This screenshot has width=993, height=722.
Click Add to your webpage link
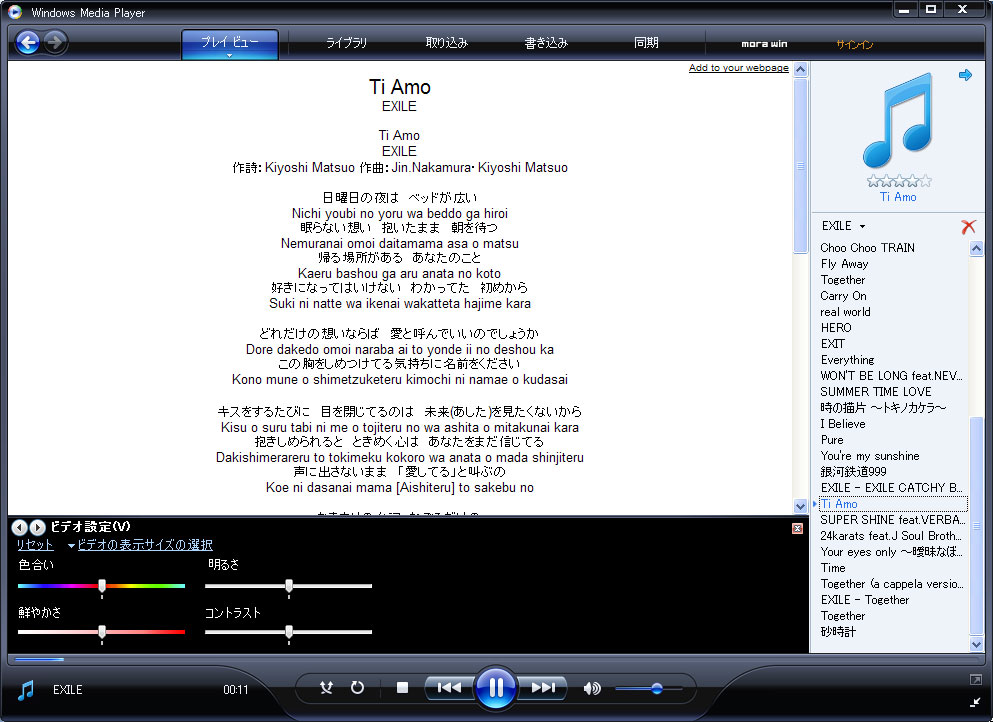click(x=738, y=68)
